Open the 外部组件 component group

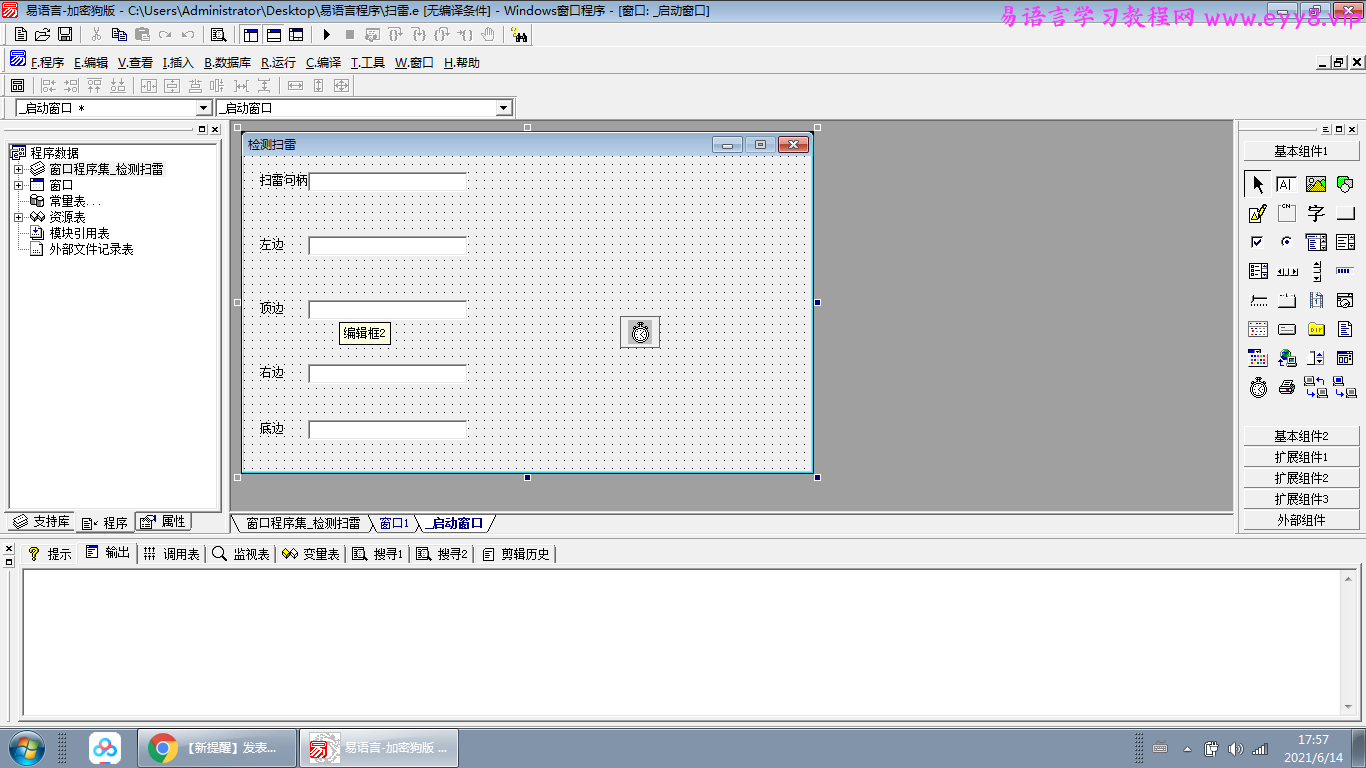1301,520
